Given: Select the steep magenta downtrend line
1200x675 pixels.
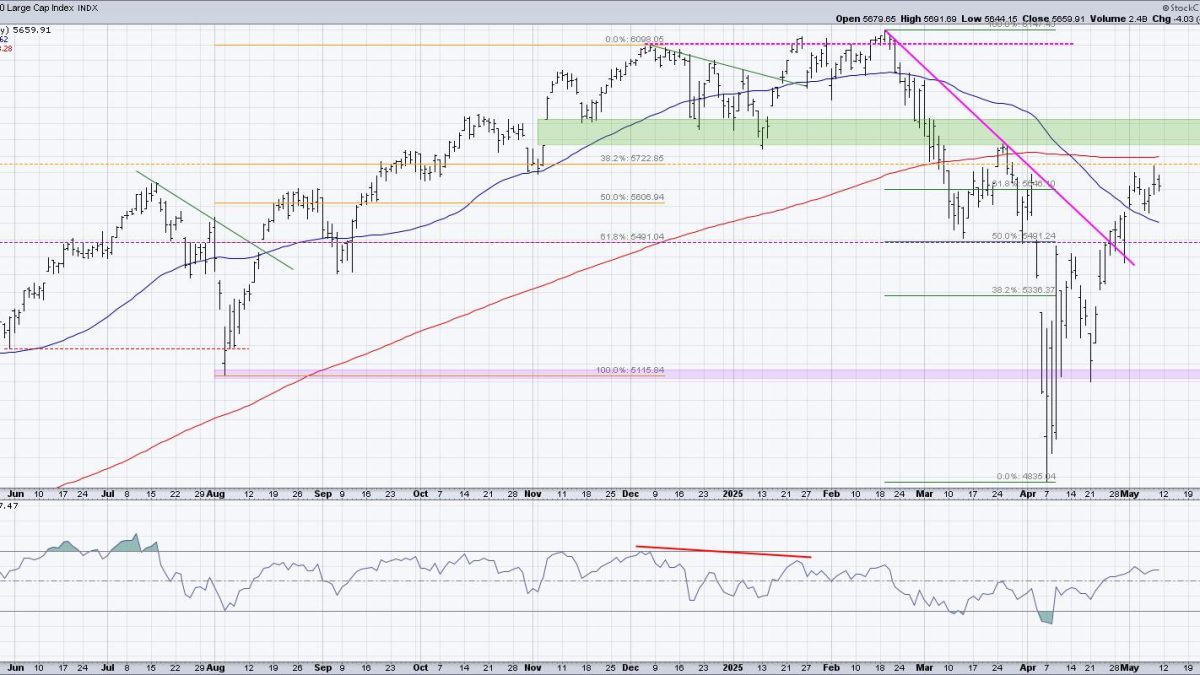Looking at the screenshot, I should 1010,148.
